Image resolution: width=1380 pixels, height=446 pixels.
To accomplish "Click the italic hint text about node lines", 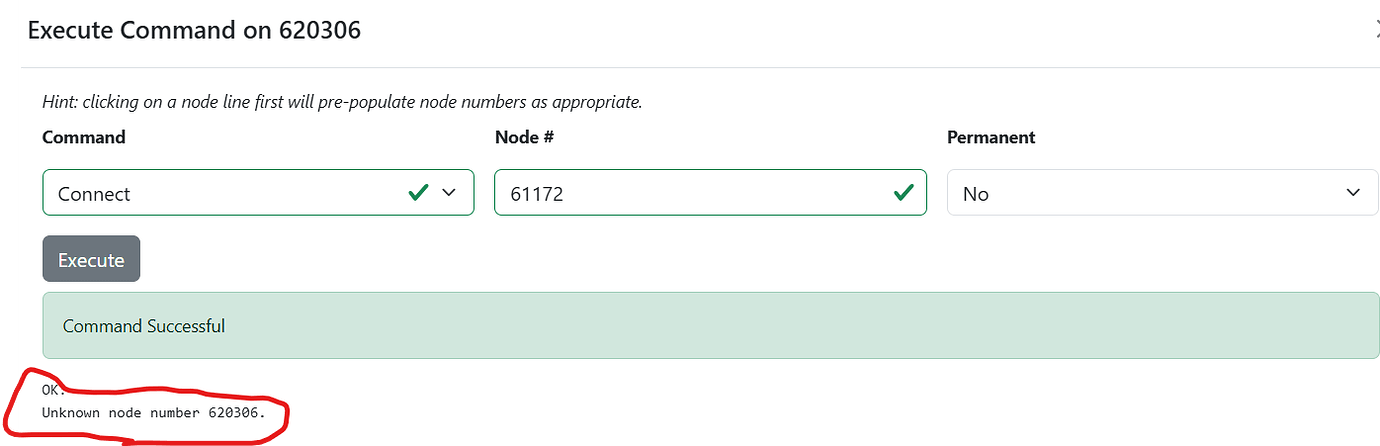I will 341,101.
